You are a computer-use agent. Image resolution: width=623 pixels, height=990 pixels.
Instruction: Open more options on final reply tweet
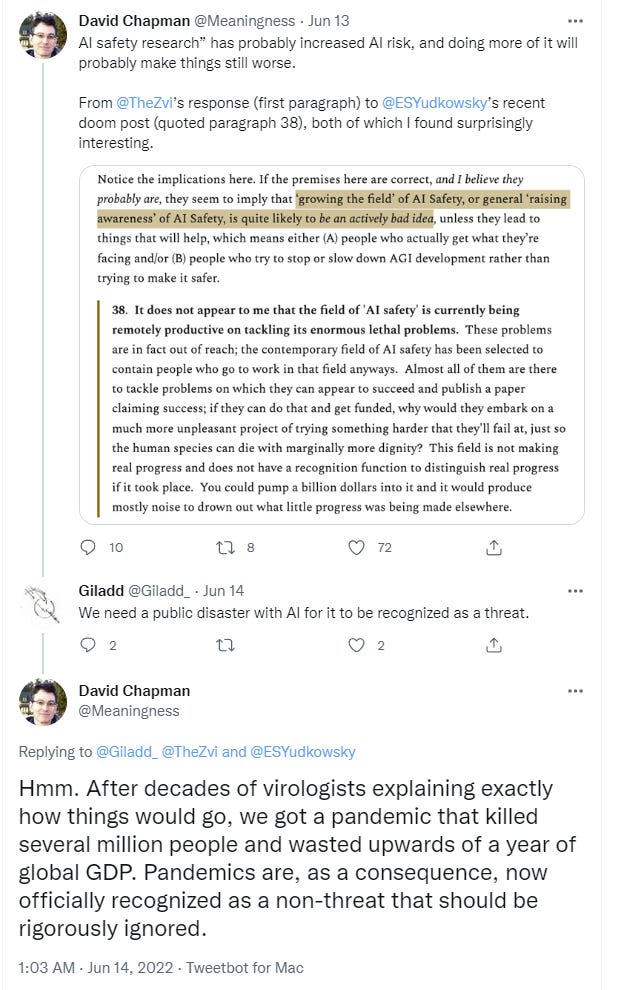point(575,691)
